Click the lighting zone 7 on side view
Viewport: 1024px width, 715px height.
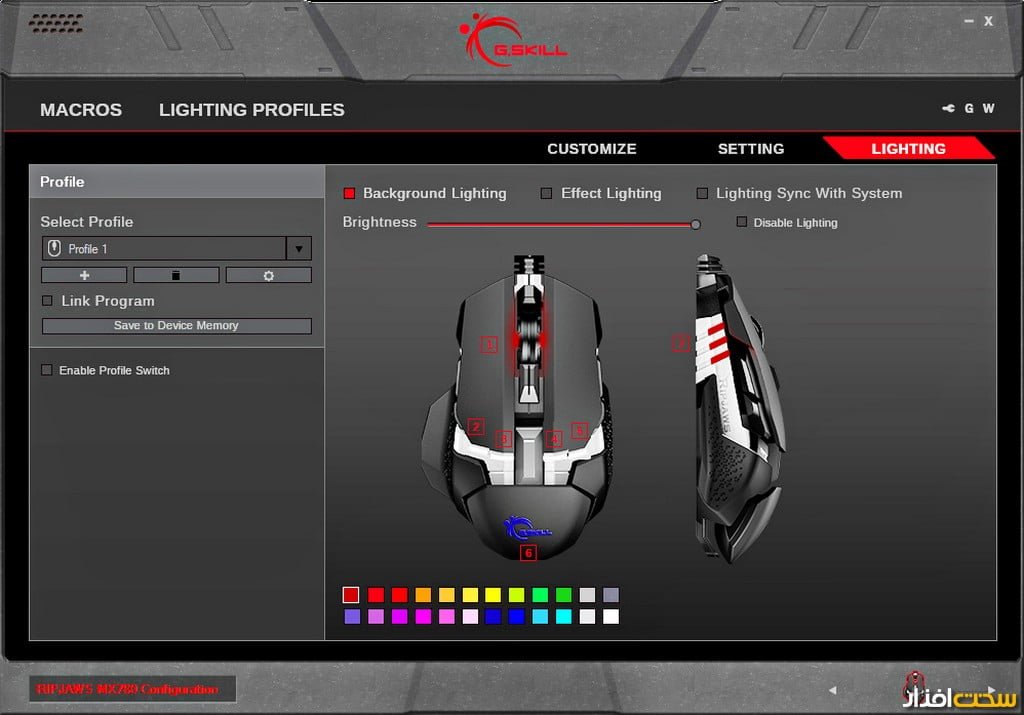(x=681, y=343)
